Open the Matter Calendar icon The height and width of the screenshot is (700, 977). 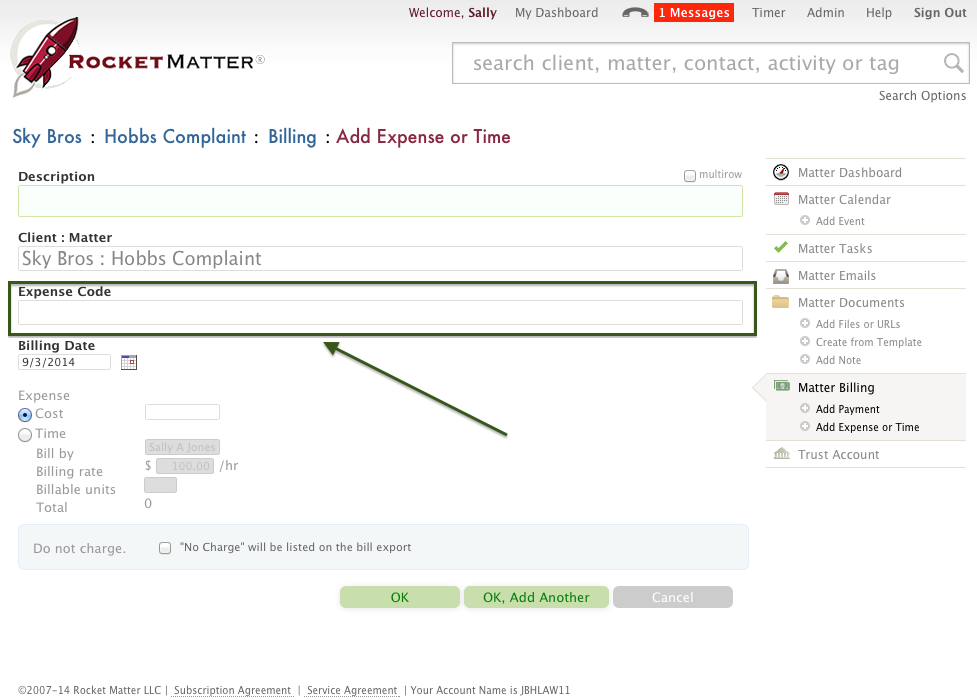tap(781, 200)
